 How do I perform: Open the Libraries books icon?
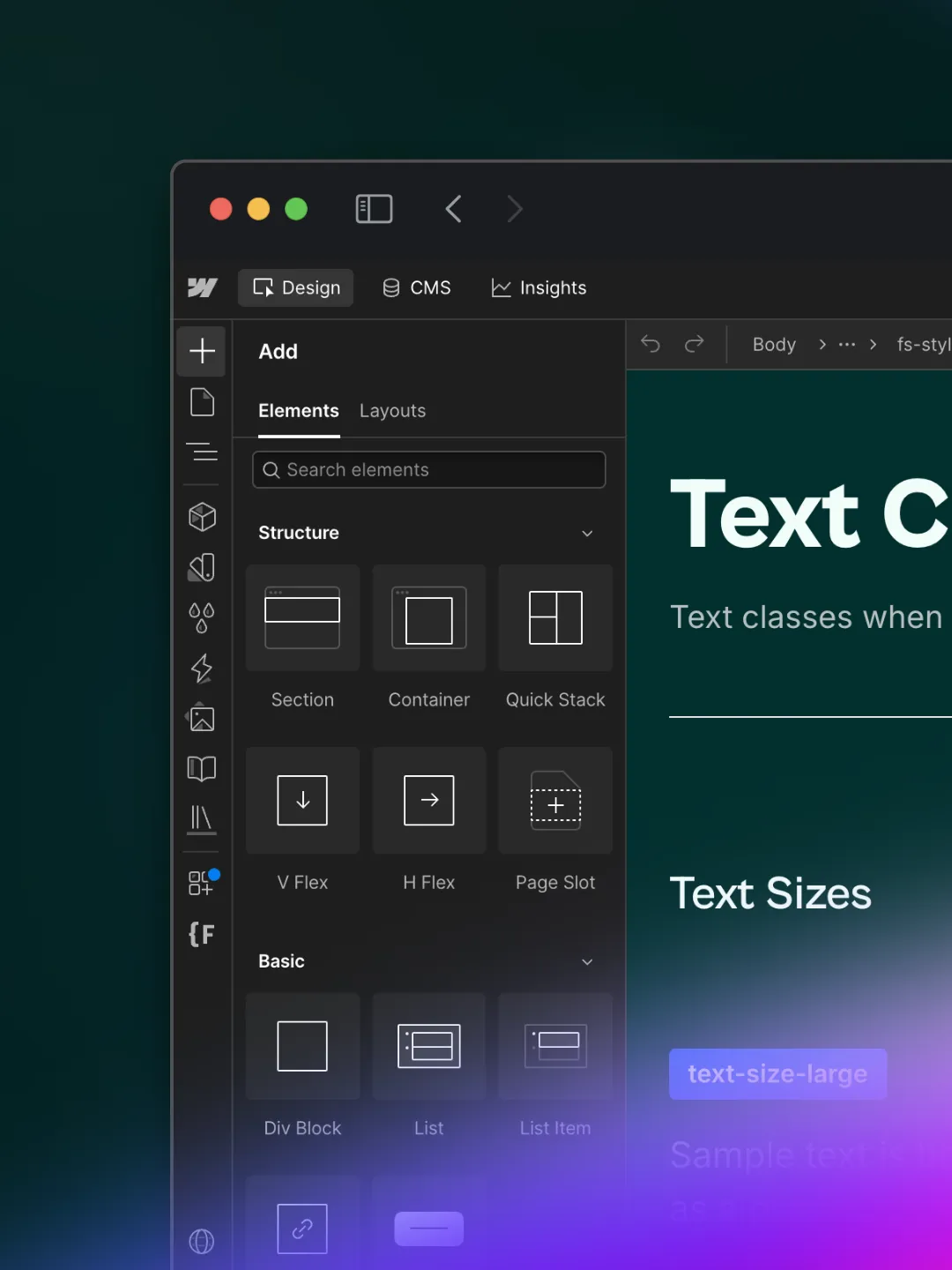(202, 819)
